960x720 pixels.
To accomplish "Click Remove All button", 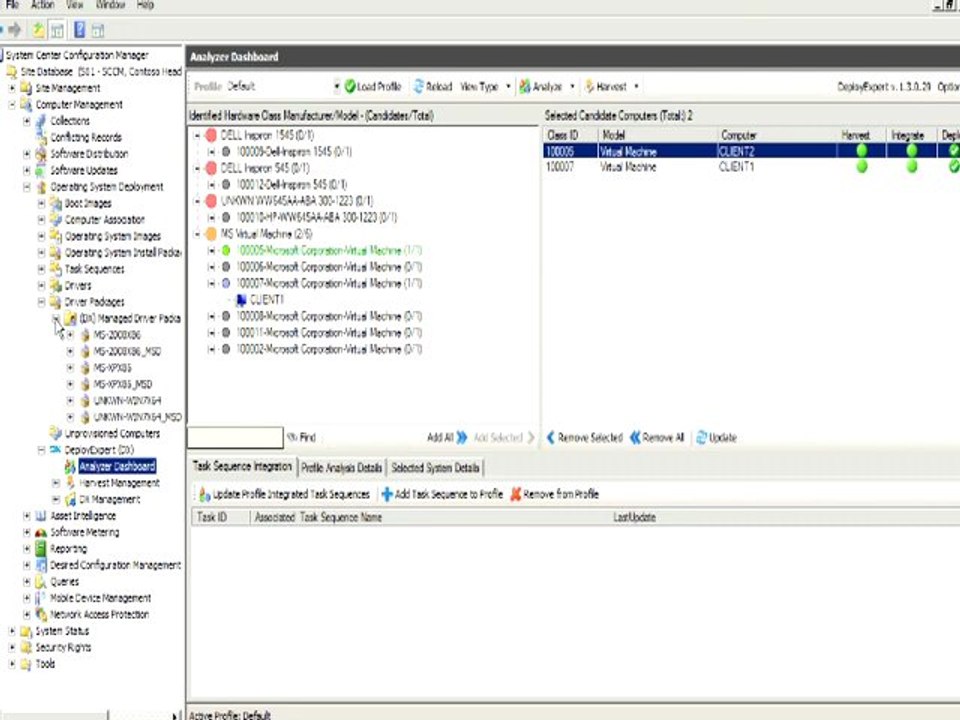I will coord(657,437).
